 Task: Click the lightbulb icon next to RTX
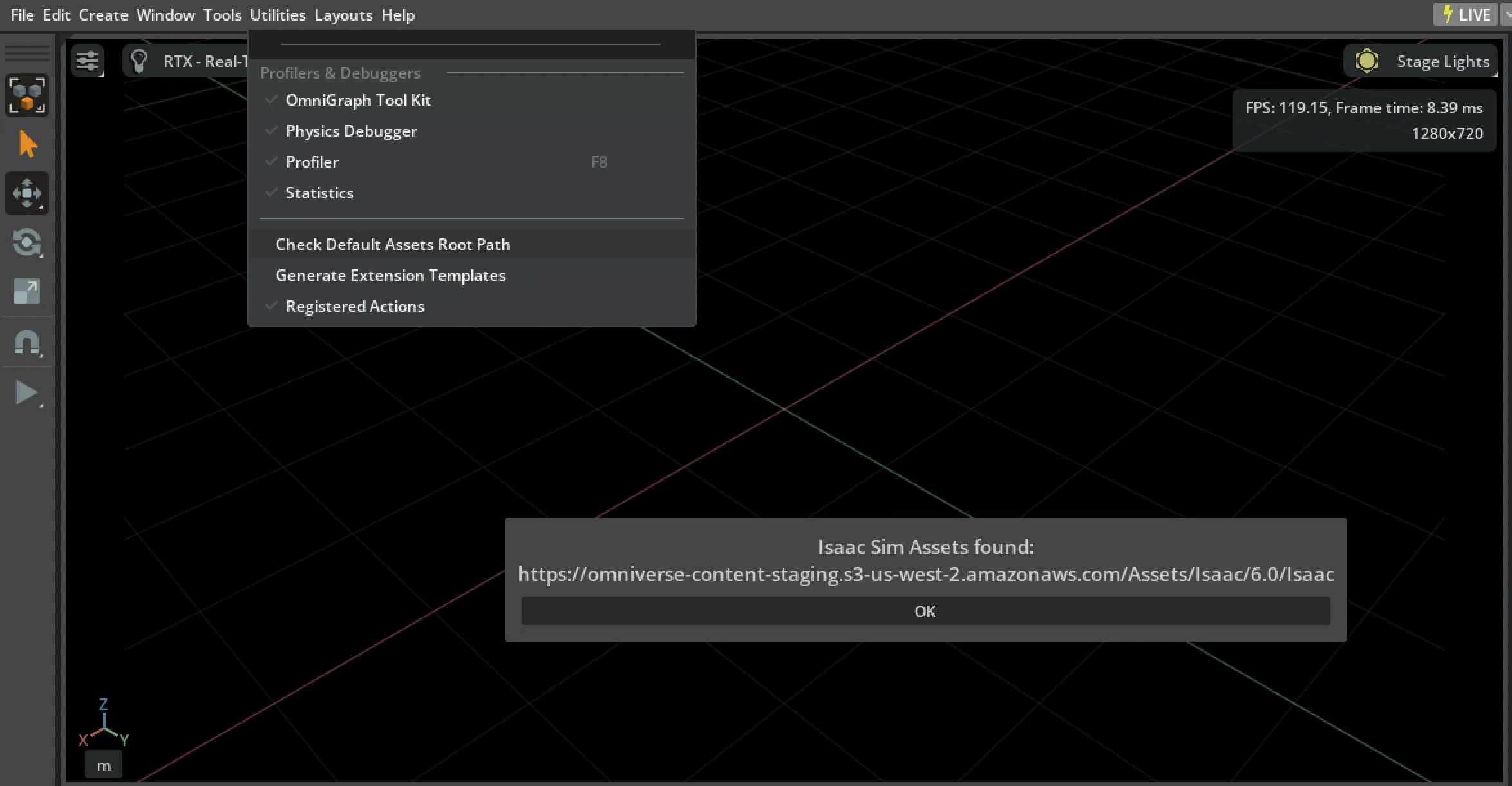point(139,60)
